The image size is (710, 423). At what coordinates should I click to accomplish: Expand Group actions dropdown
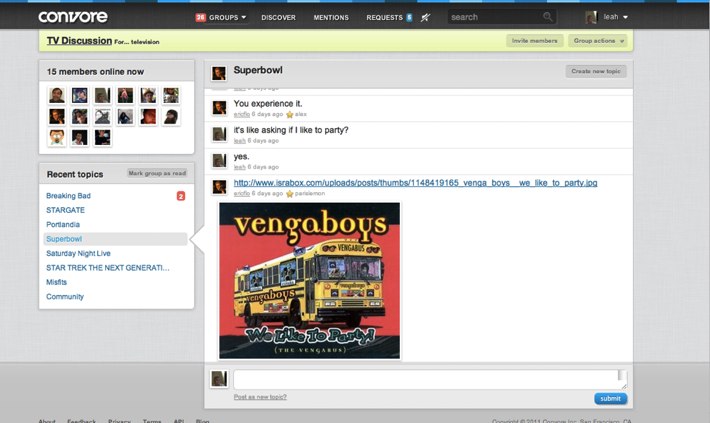tap(598, 41)
